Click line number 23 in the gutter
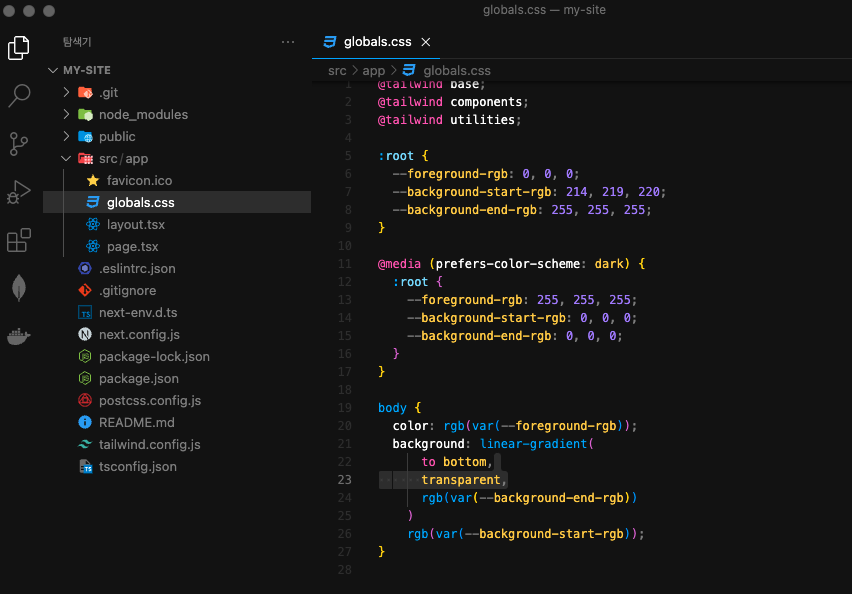Viewport: 852px width, 594px height. coord(344,480)
